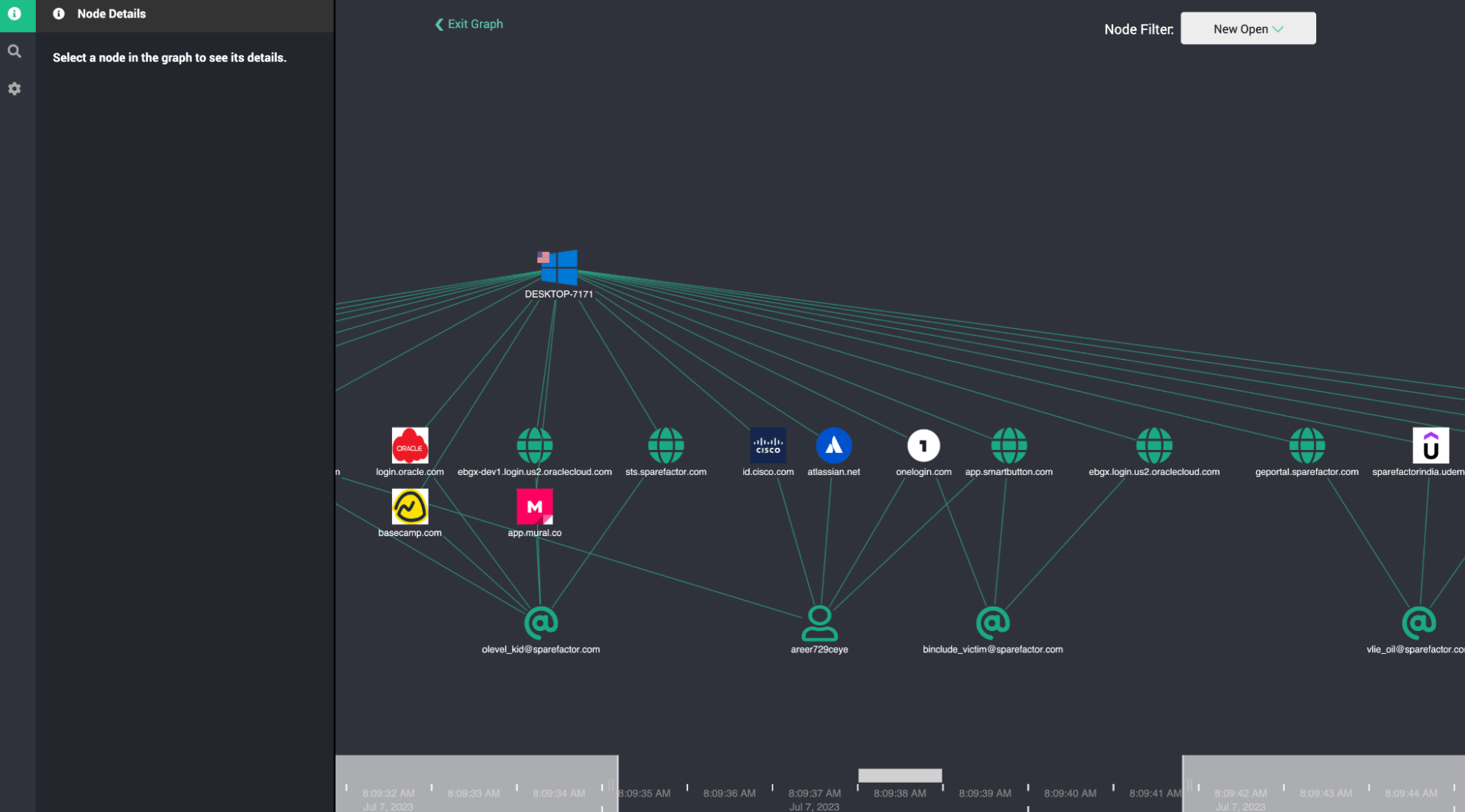
Task: Select the app.mural.co Mural node
Action: tap(534, 506)
